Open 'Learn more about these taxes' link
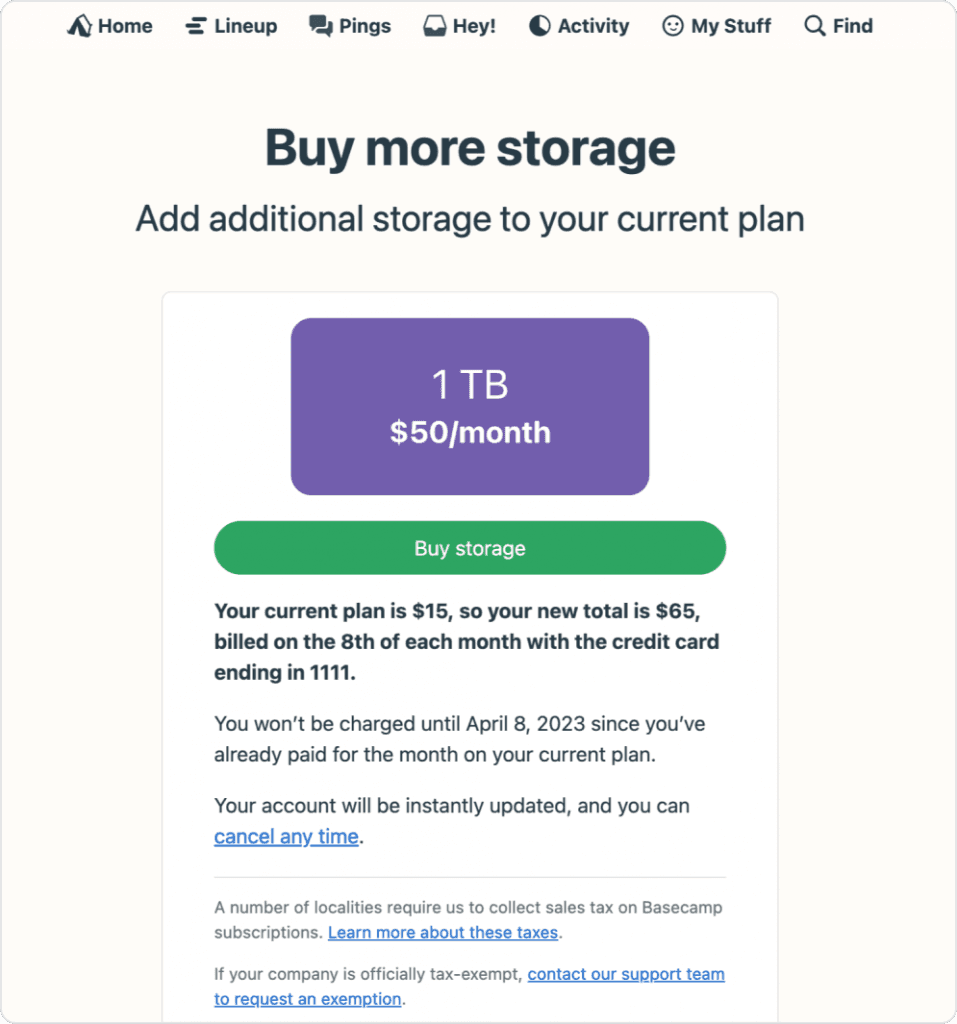 443,933
